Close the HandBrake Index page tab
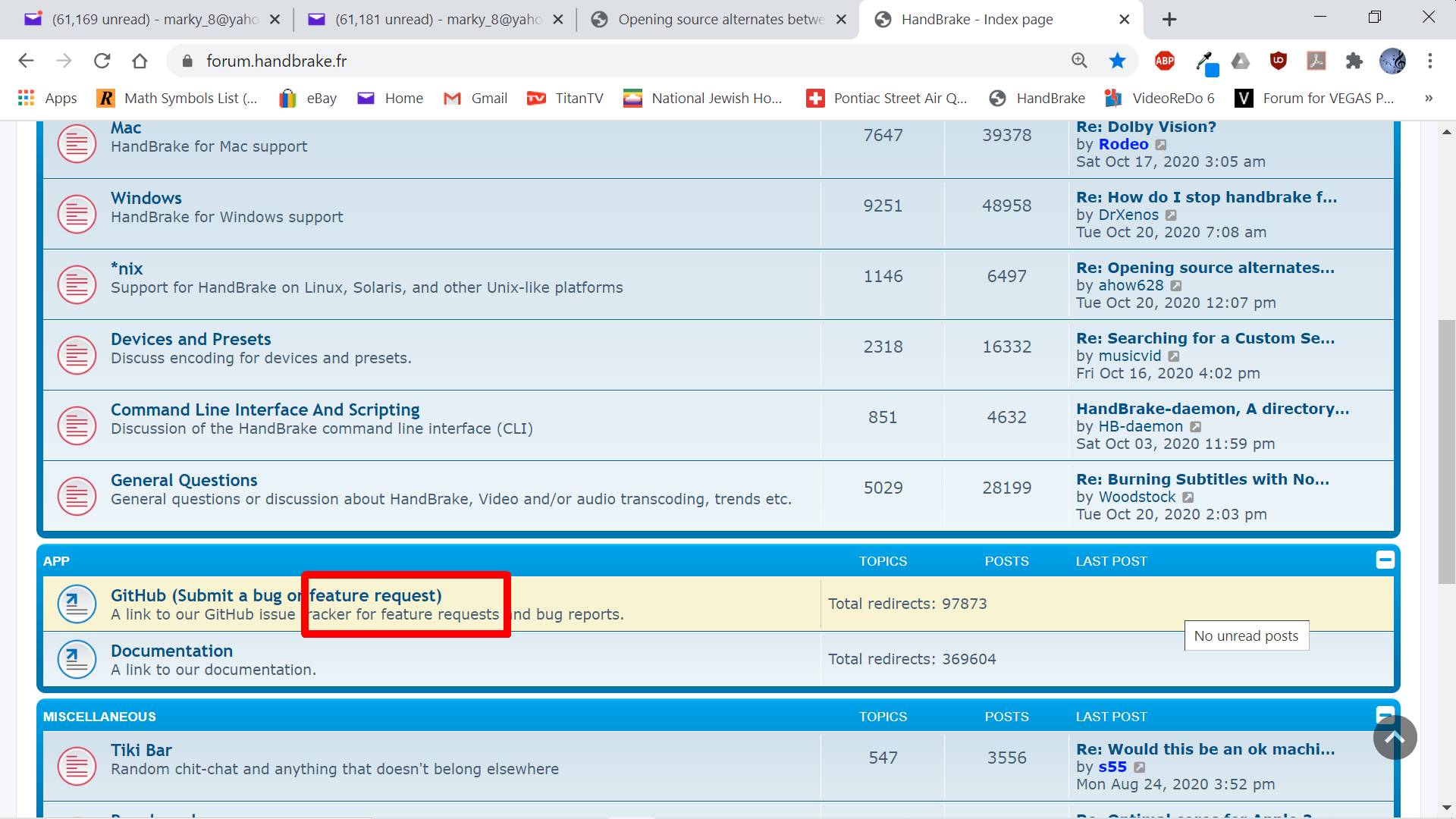 tap(1125, 20)
